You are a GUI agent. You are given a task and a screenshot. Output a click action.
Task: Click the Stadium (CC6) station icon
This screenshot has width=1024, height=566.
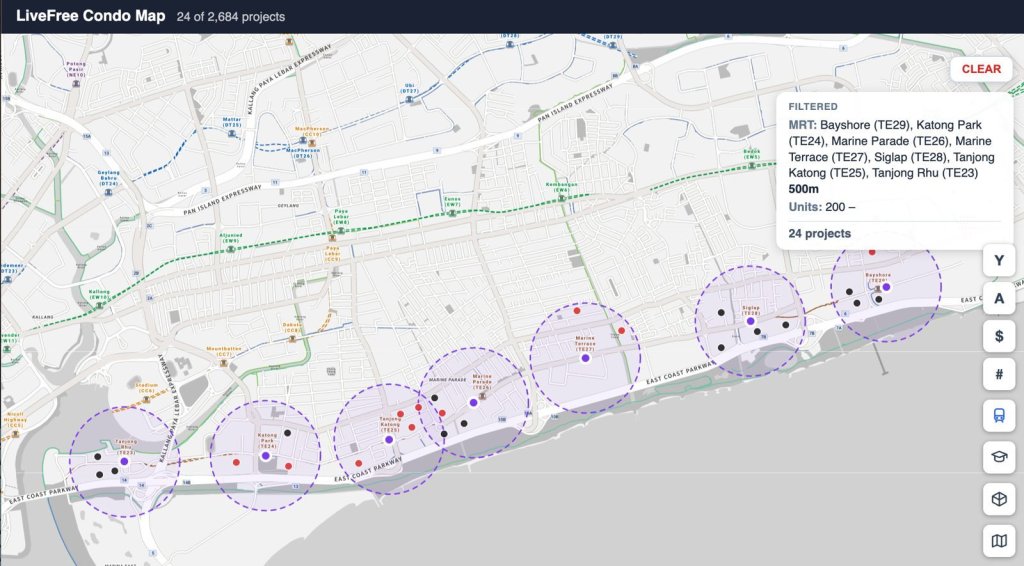[146, 398]
